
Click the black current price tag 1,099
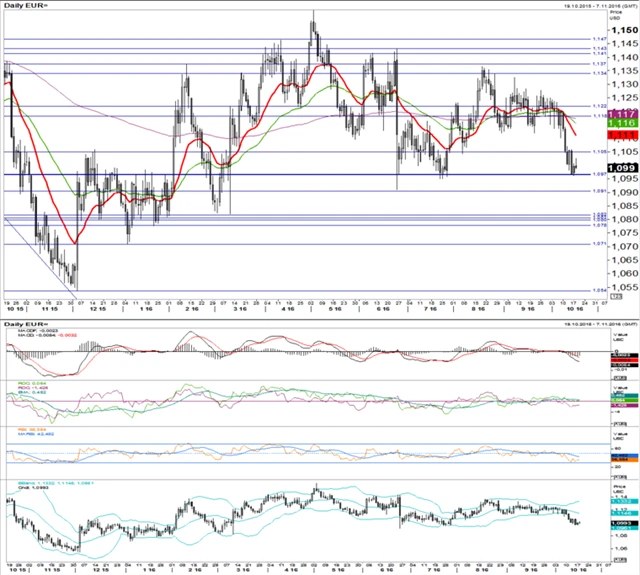pos(621,167)
